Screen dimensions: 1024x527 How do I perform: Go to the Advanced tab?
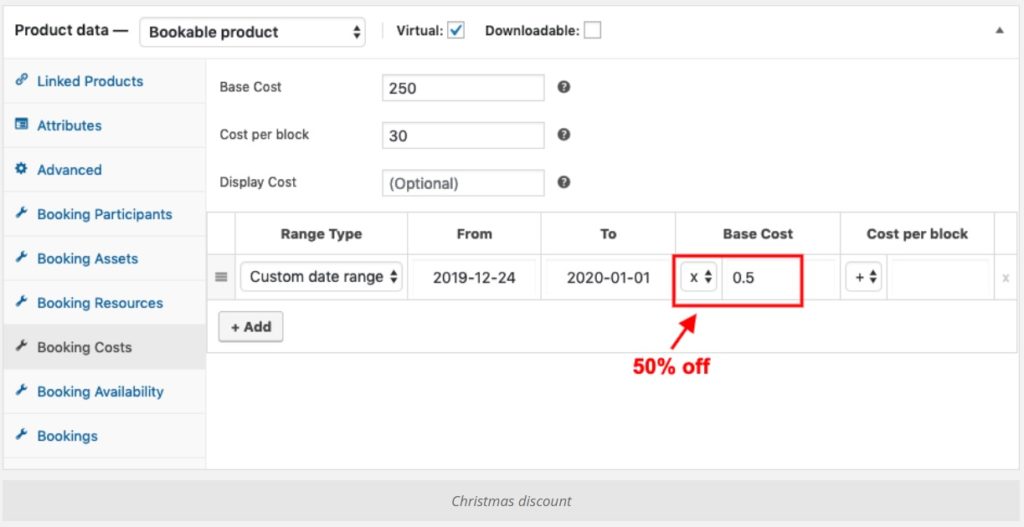click(x=104, y=170)
